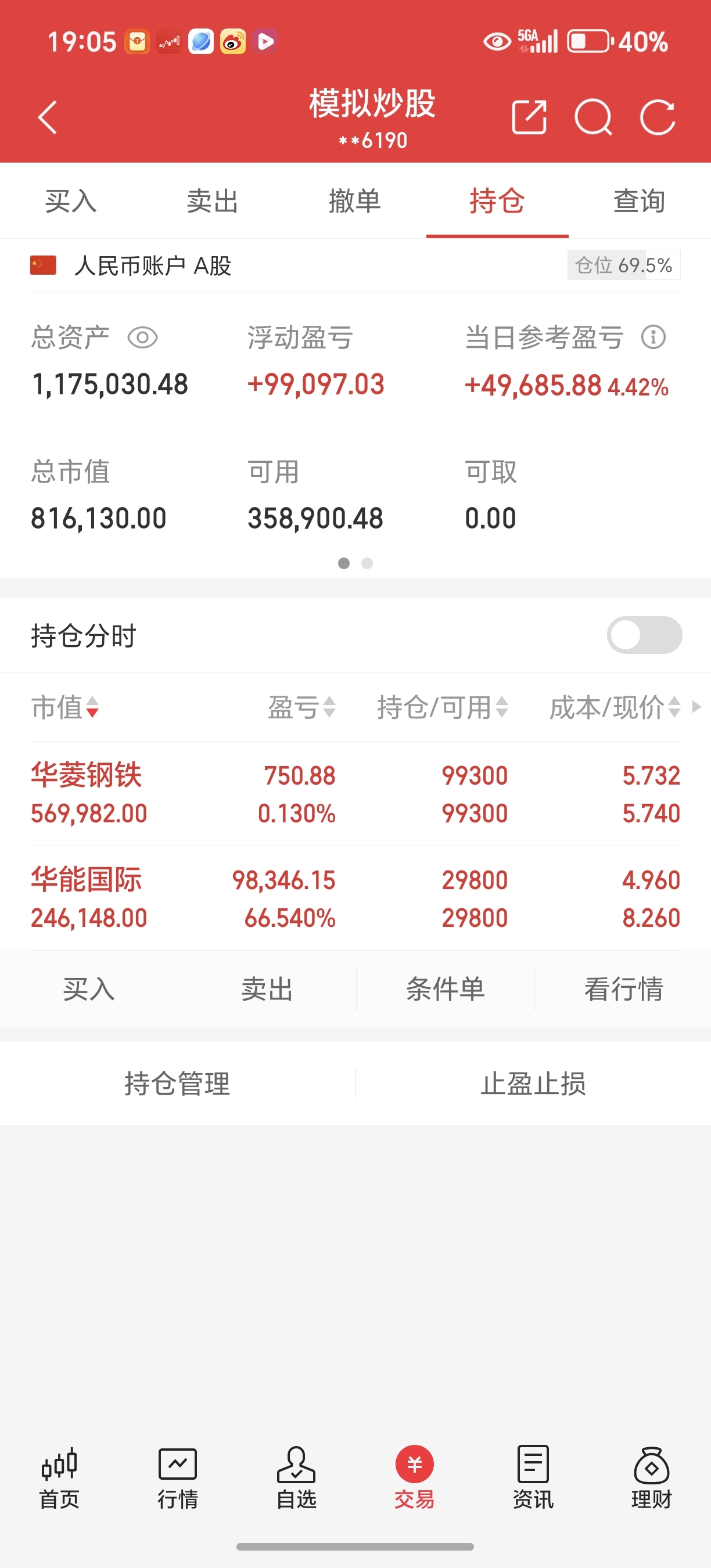Refresh account data with the reload icon
Screen dimensions: 711x1568
pyautogui.click(x=658, y=117)
